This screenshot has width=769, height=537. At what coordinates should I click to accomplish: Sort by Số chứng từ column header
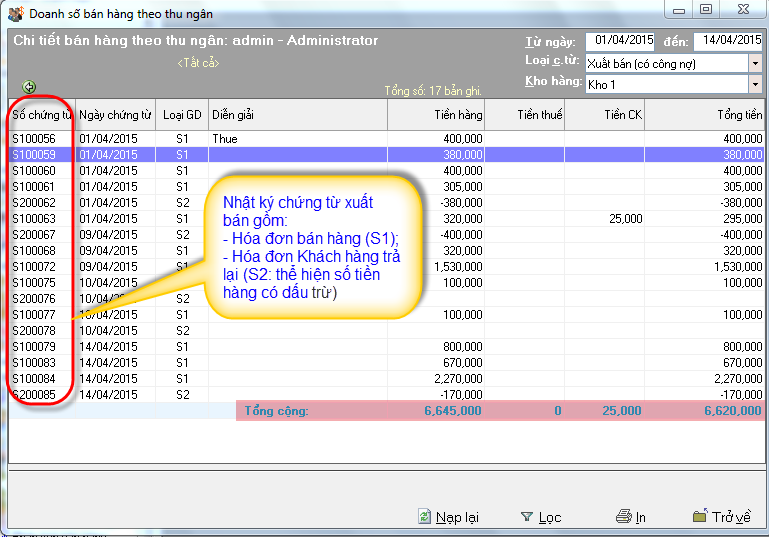tap(41, 115)
